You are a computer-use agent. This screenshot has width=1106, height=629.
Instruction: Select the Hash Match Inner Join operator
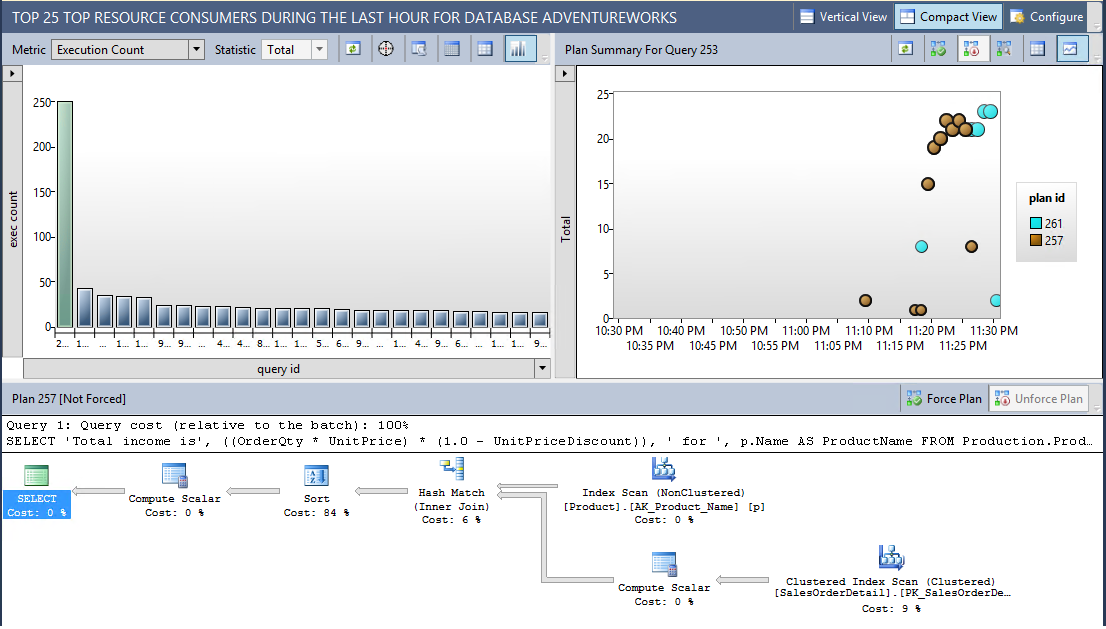pyautogui.click(x=451, y=491)
